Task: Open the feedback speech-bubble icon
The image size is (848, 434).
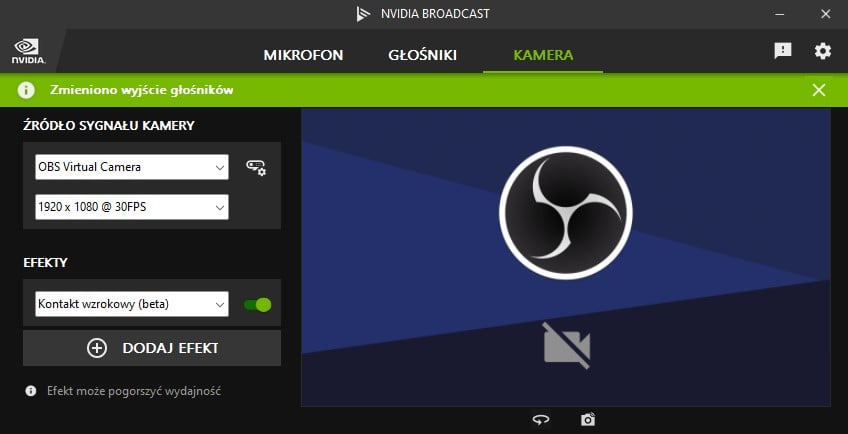Action: tap(783, 51)
